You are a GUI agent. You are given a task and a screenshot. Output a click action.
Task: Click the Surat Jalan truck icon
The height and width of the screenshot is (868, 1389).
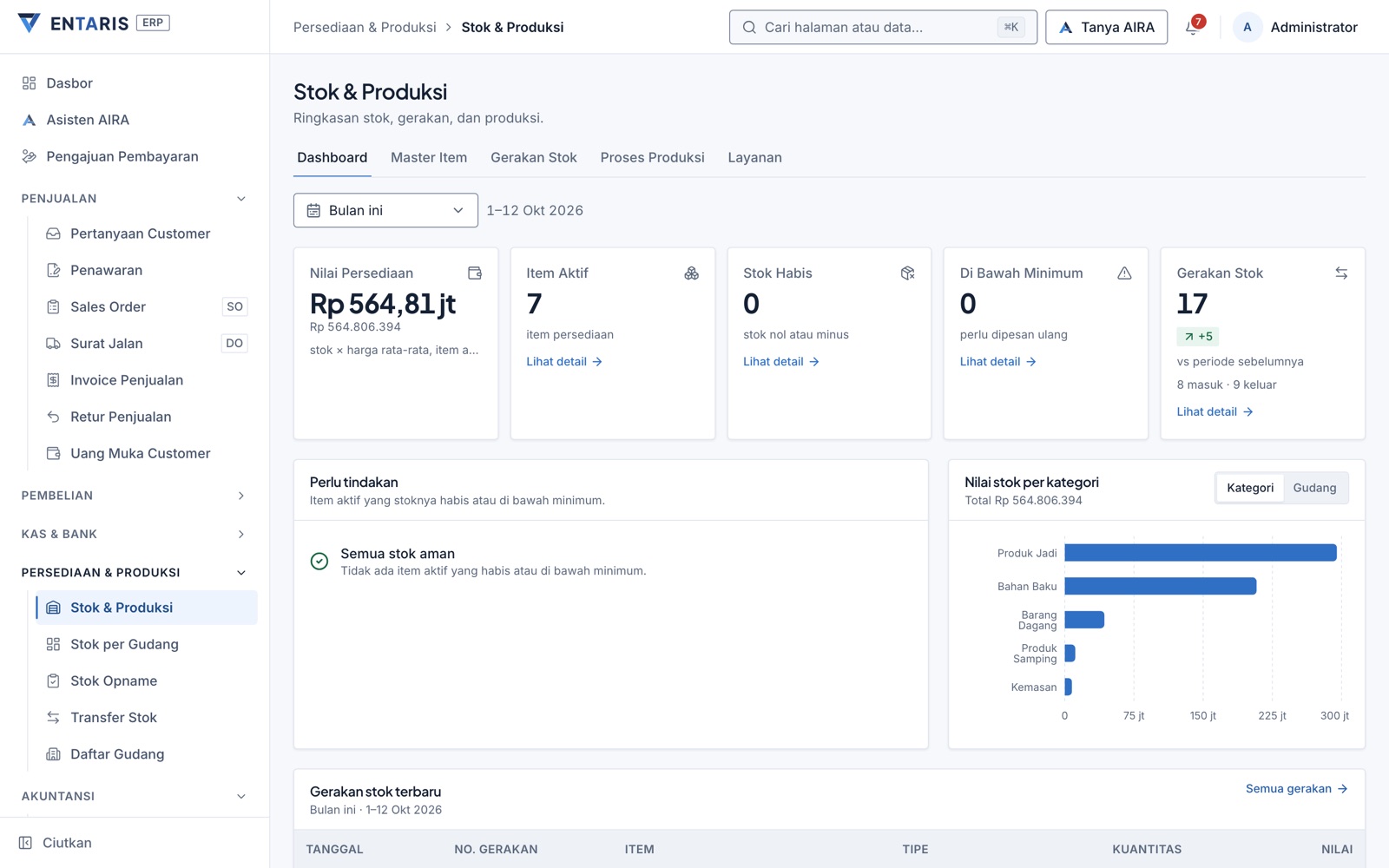[53, 343]
